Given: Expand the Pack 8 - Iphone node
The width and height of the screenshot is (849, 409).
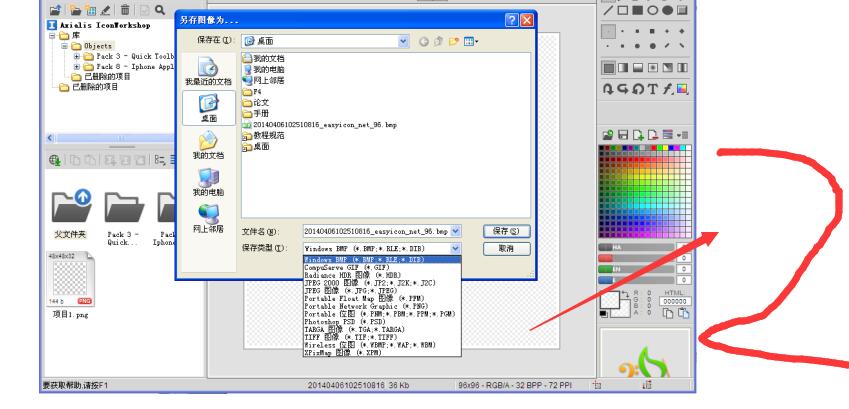Looking at the screenshot, I should coord(76,67).
